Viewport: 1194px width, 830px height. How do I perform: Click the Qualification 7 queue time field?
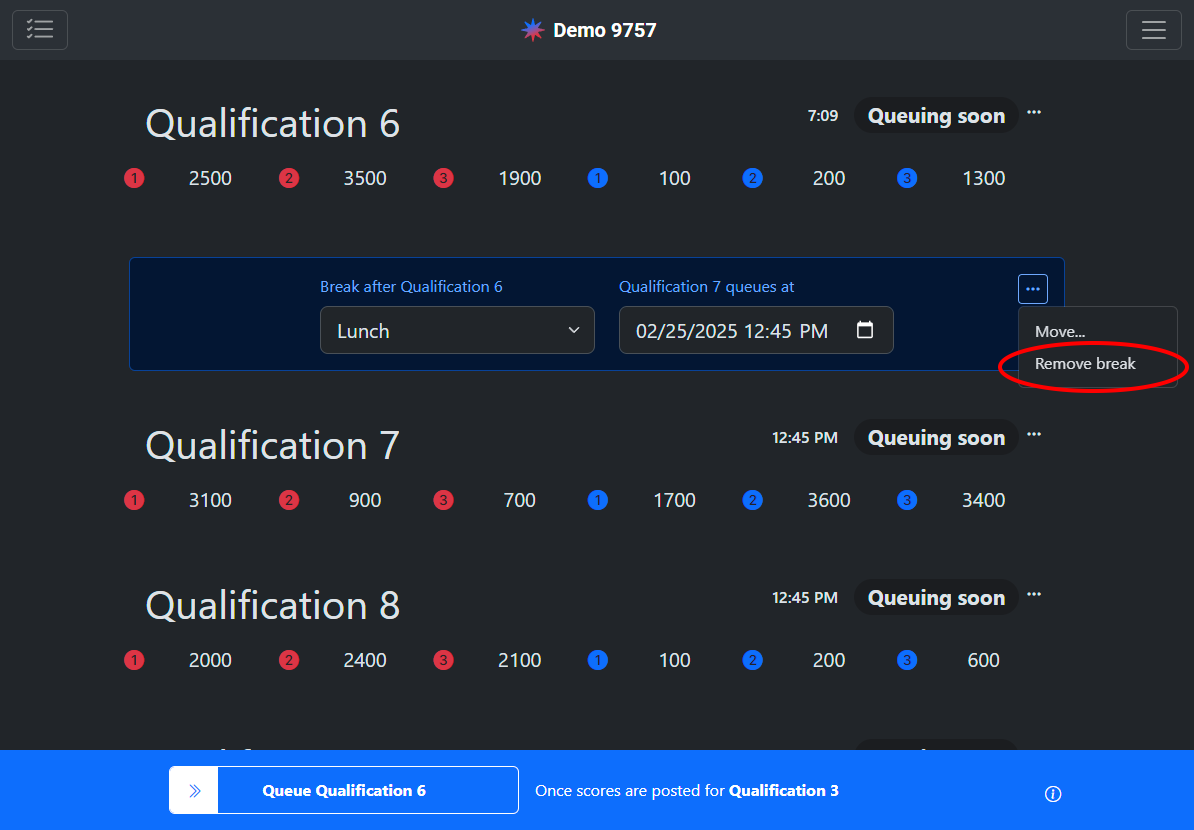[735, 331]
